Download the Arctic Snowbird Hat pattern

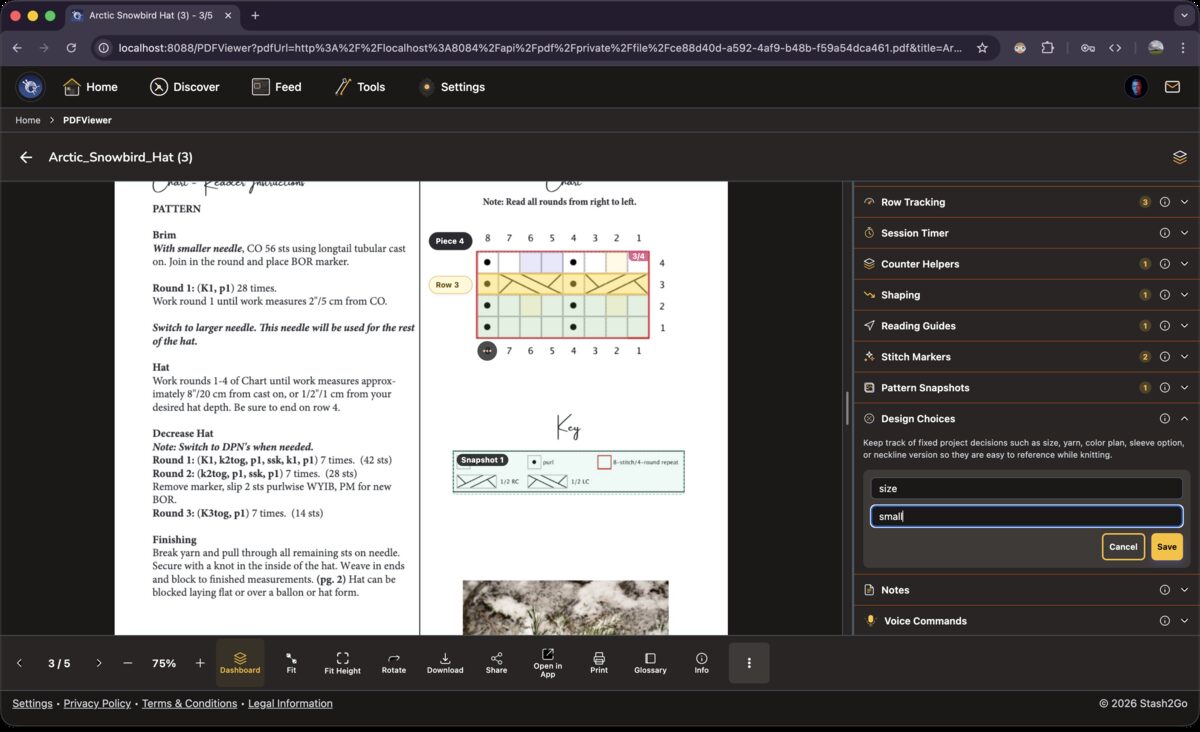pyautogui.click(x=445, y=661)
